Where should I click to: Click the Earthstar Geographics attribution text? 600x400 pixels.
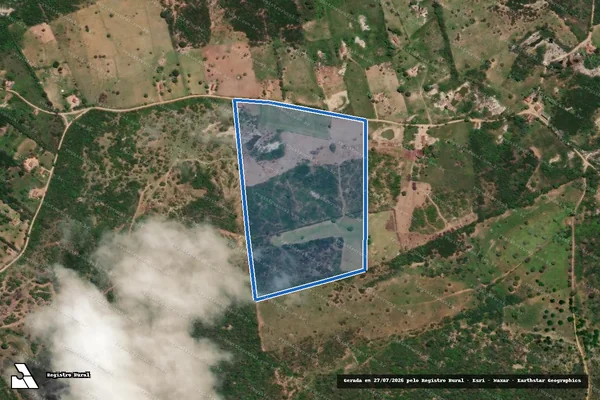[x=549, y=381]
